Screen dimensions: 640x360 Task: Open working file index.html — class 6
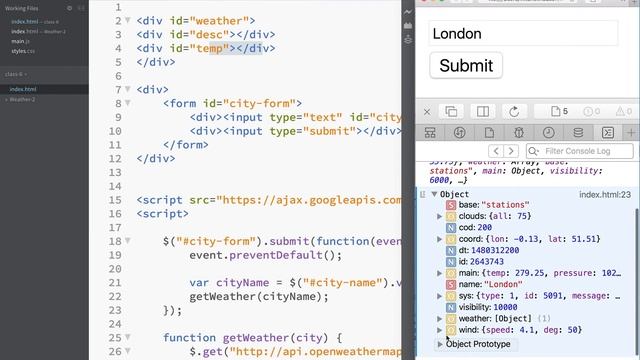point(35,22)
